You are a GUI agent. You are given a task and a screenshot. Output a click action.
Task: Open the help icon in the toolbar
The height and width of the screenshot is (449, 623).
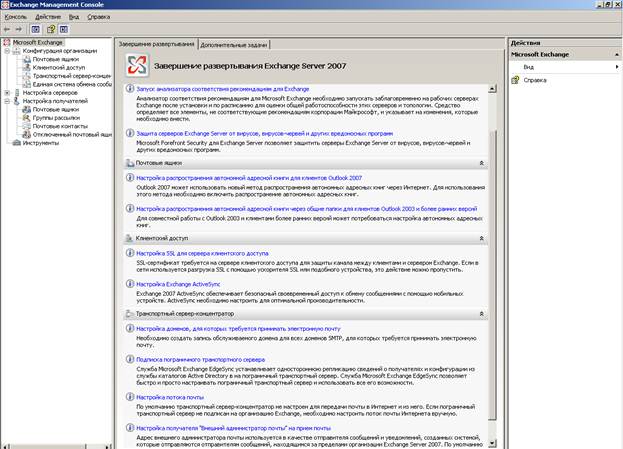[x=51, y=29]
